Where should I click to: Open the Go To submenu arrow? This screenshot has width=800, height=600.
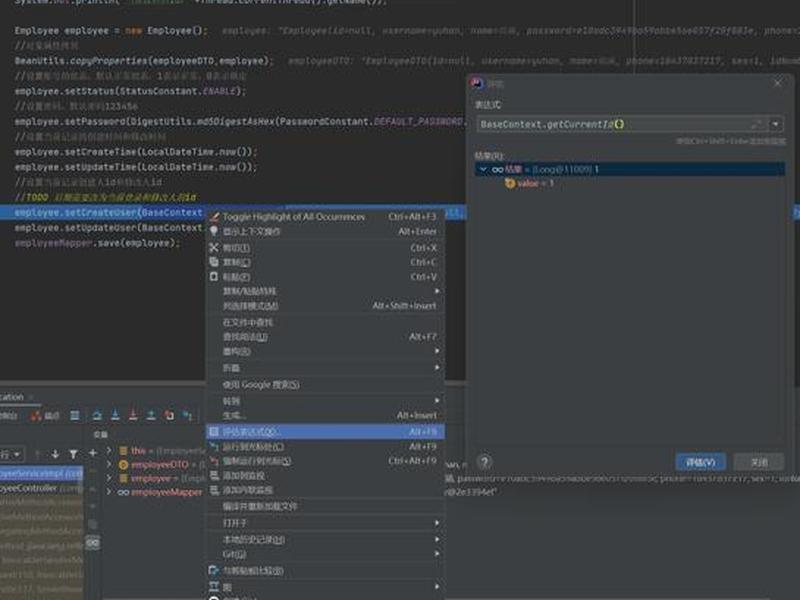[437, 401]
